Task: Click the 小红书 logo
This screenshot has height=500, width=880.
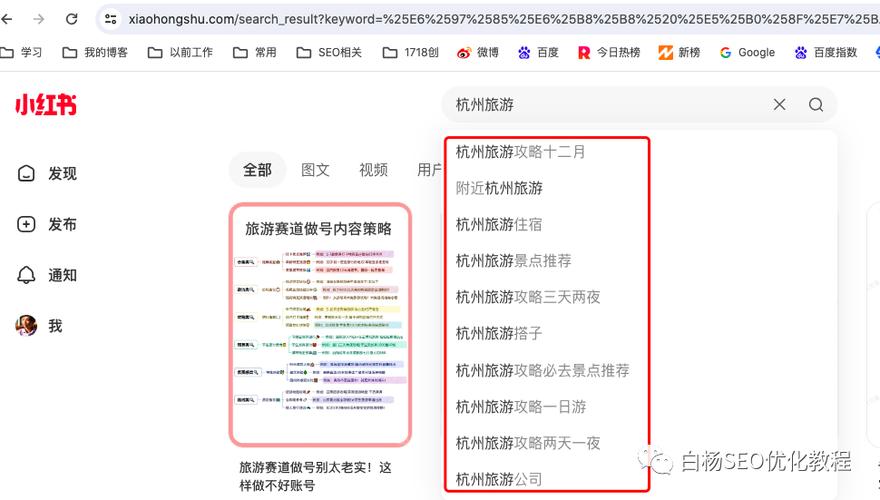Action: [x=46, y=105]
